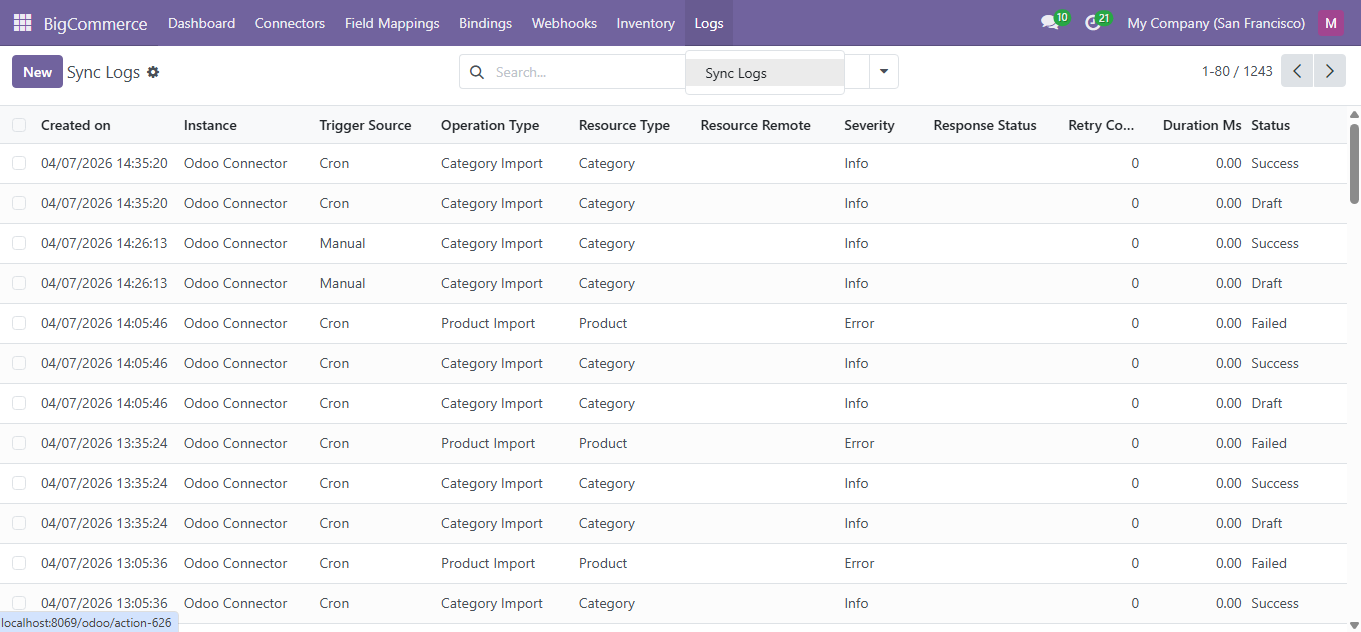The width and height of the screenshot is (1361, 632).
Task: Go to the previous page of logs
Action: (1297, 71)
